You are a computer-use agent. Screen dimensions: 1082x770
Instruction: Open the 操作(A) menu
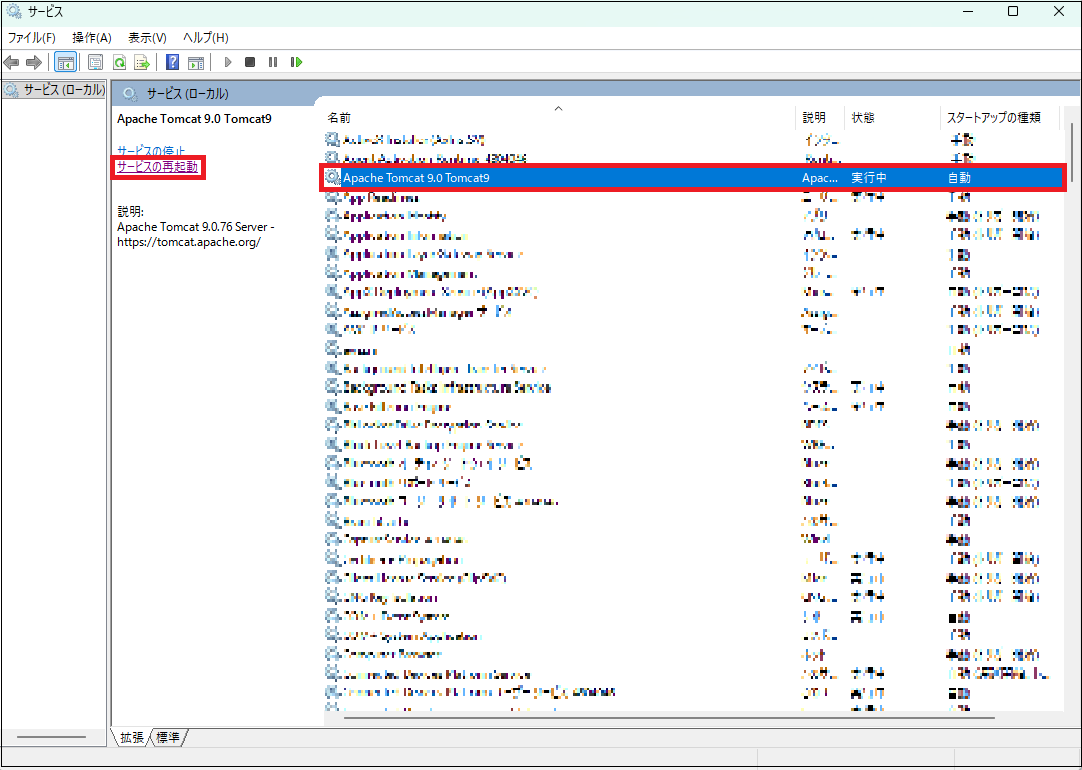[x=92, y=37]
